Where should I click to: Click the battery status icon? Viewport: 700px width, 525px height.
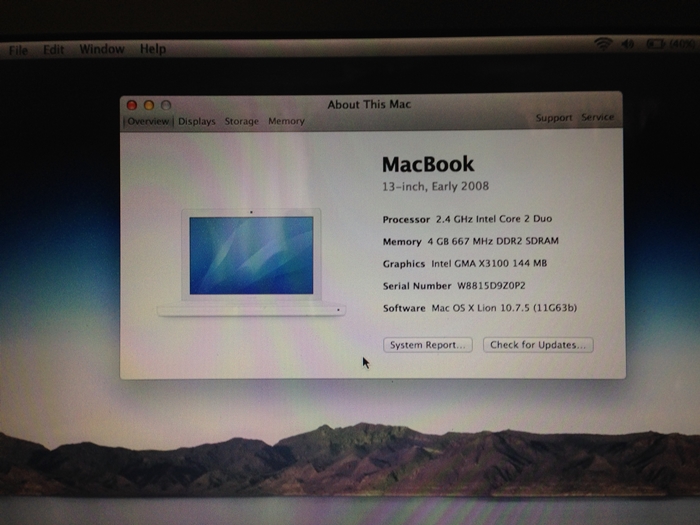655,44
